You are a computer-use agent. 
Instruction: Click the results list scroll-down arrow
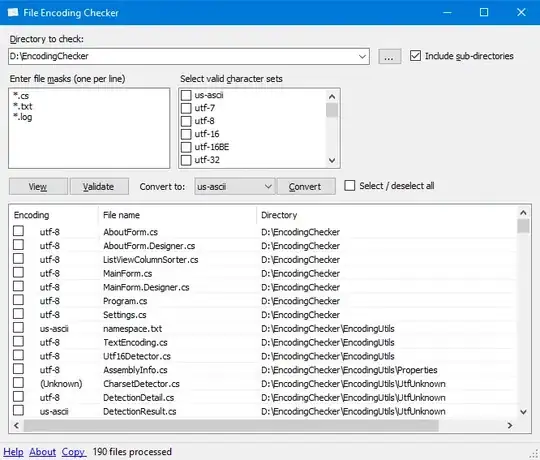point(523,411)
